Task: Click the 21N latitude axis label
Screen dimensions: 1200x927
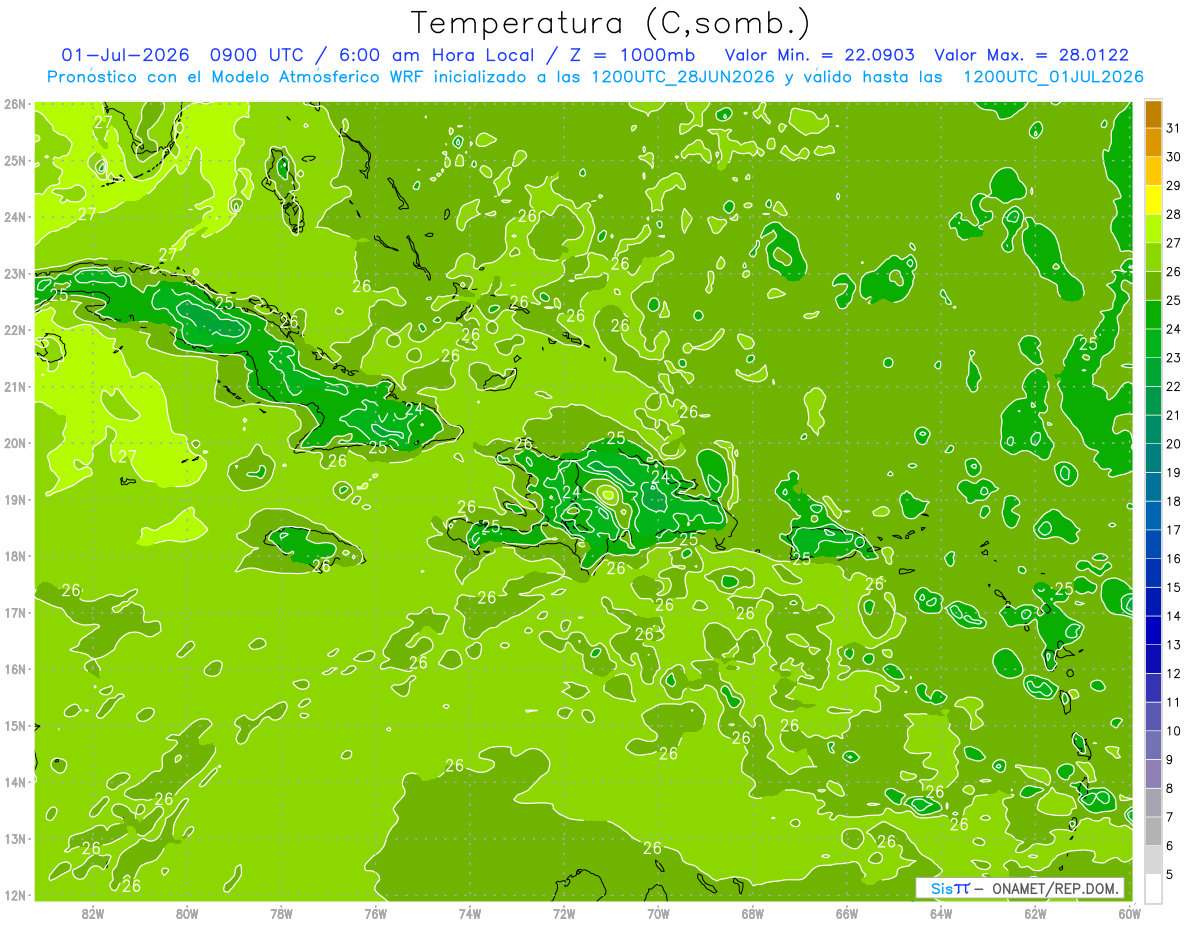Action: click(x=15, y=387)
